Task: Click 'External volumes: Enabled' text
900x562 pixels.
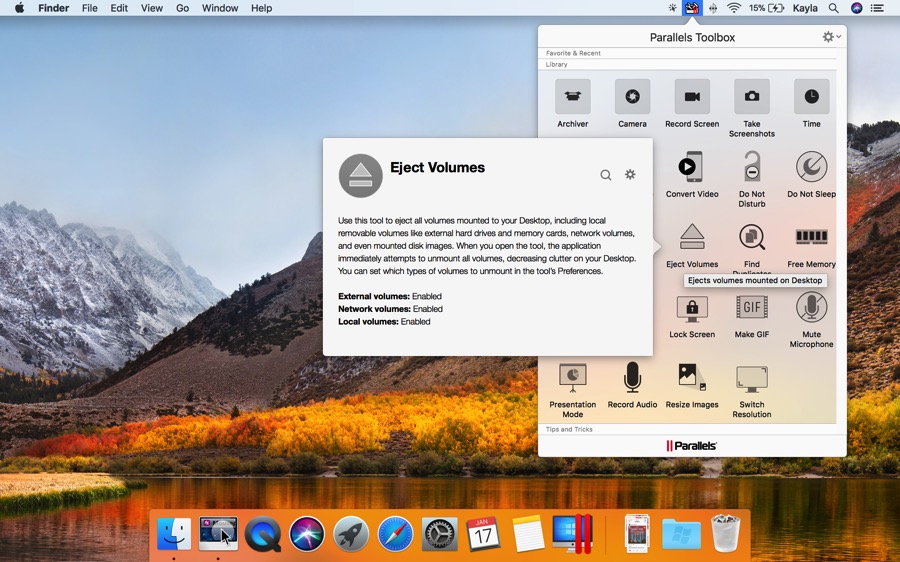Action: pos(390,296)
